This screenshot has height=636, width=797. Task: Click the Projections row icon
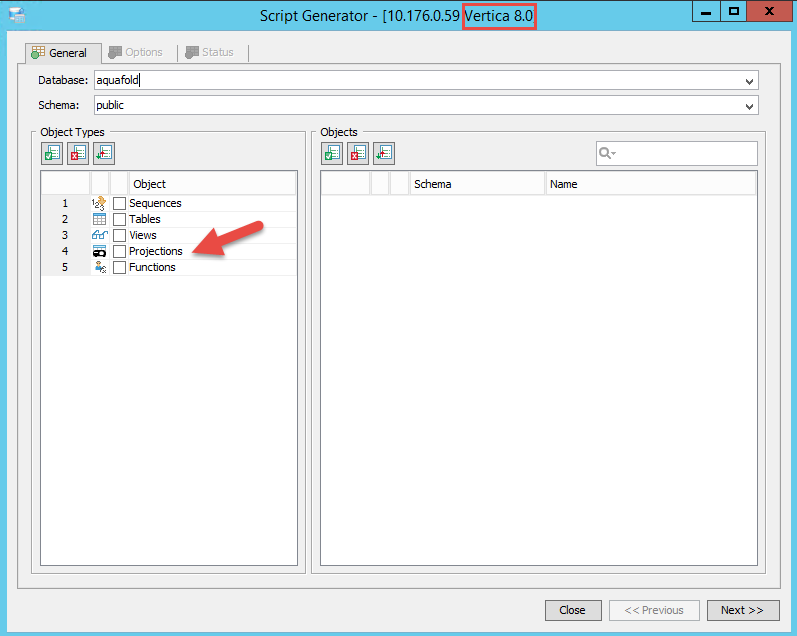pyautogui.click(x=99, y=251)
